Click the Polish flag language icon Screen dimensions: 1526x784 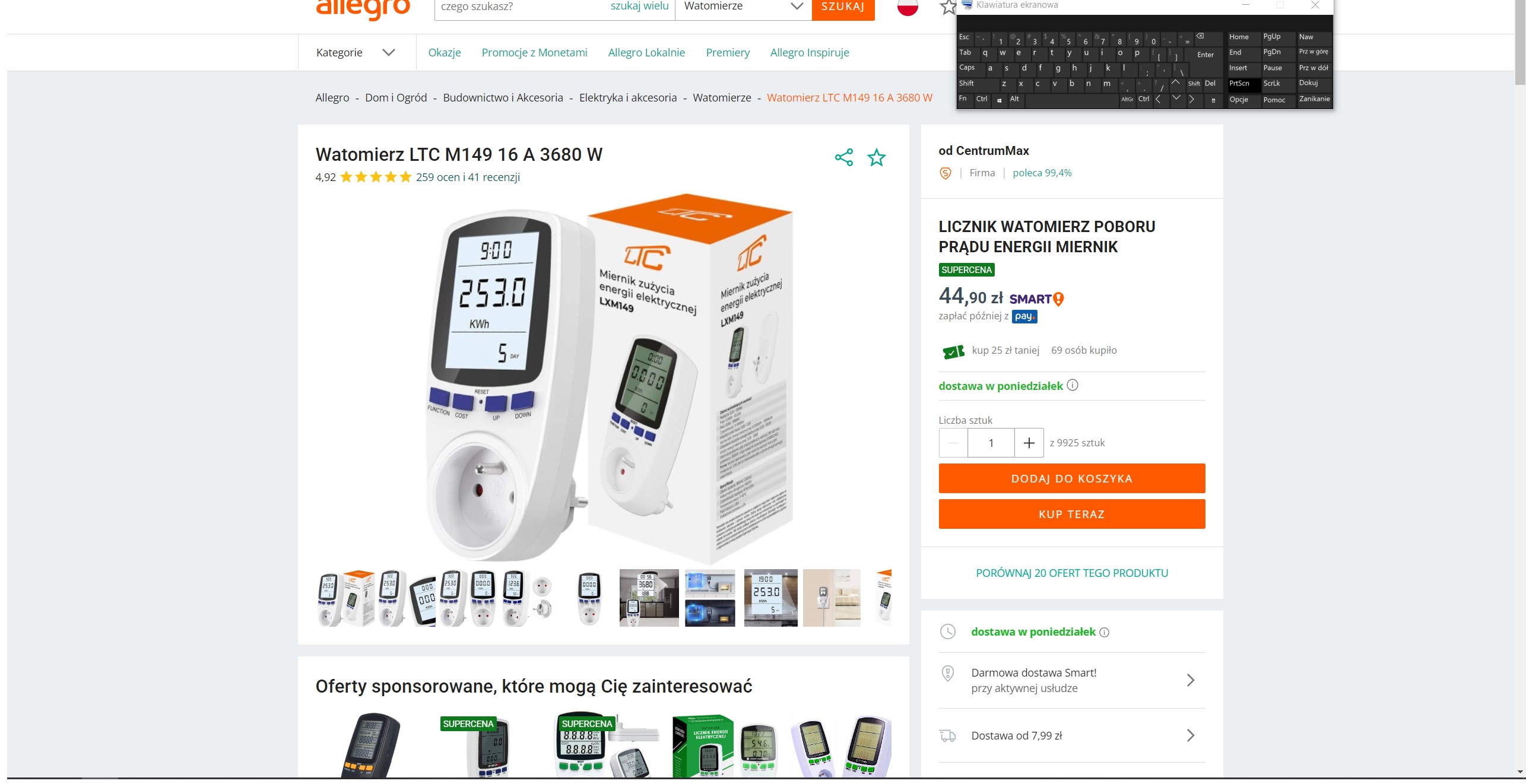coord(908,7)
